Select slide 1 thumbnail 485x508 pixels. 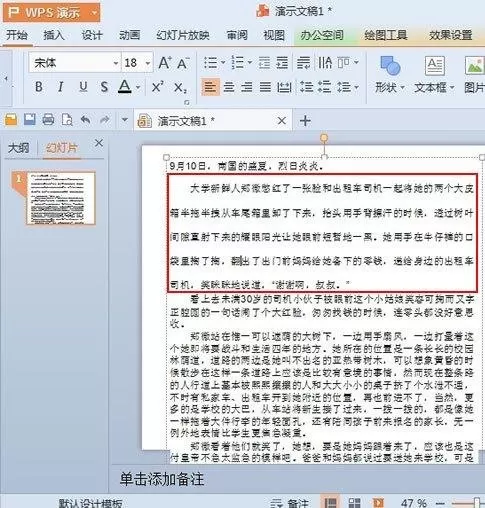coord(61,198)
